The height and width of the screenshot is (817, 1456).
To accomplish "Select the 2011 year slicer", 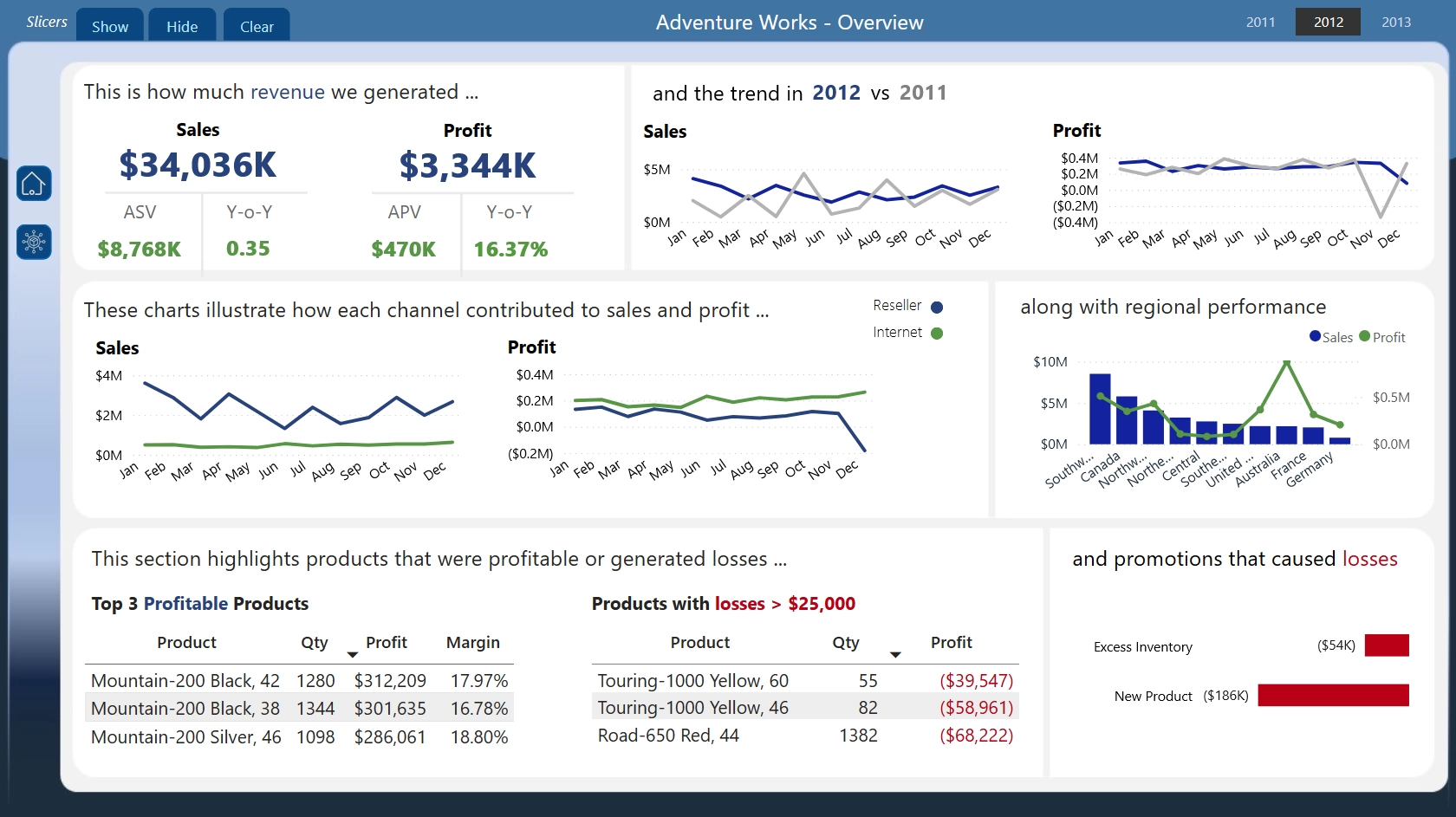I will [x=1260, y=22].
